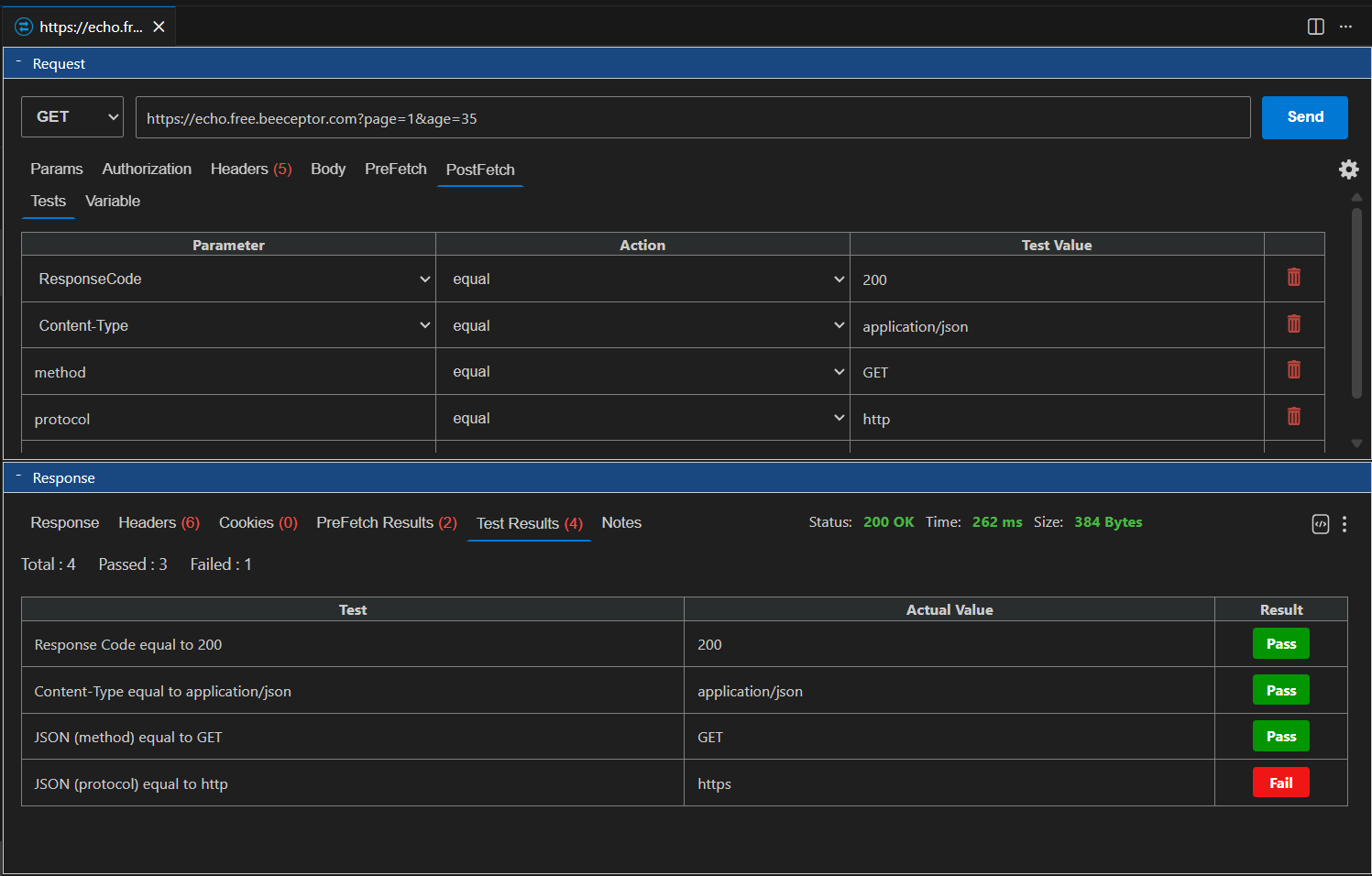Click the request tab's Thunder Client icon

[24, 27]
